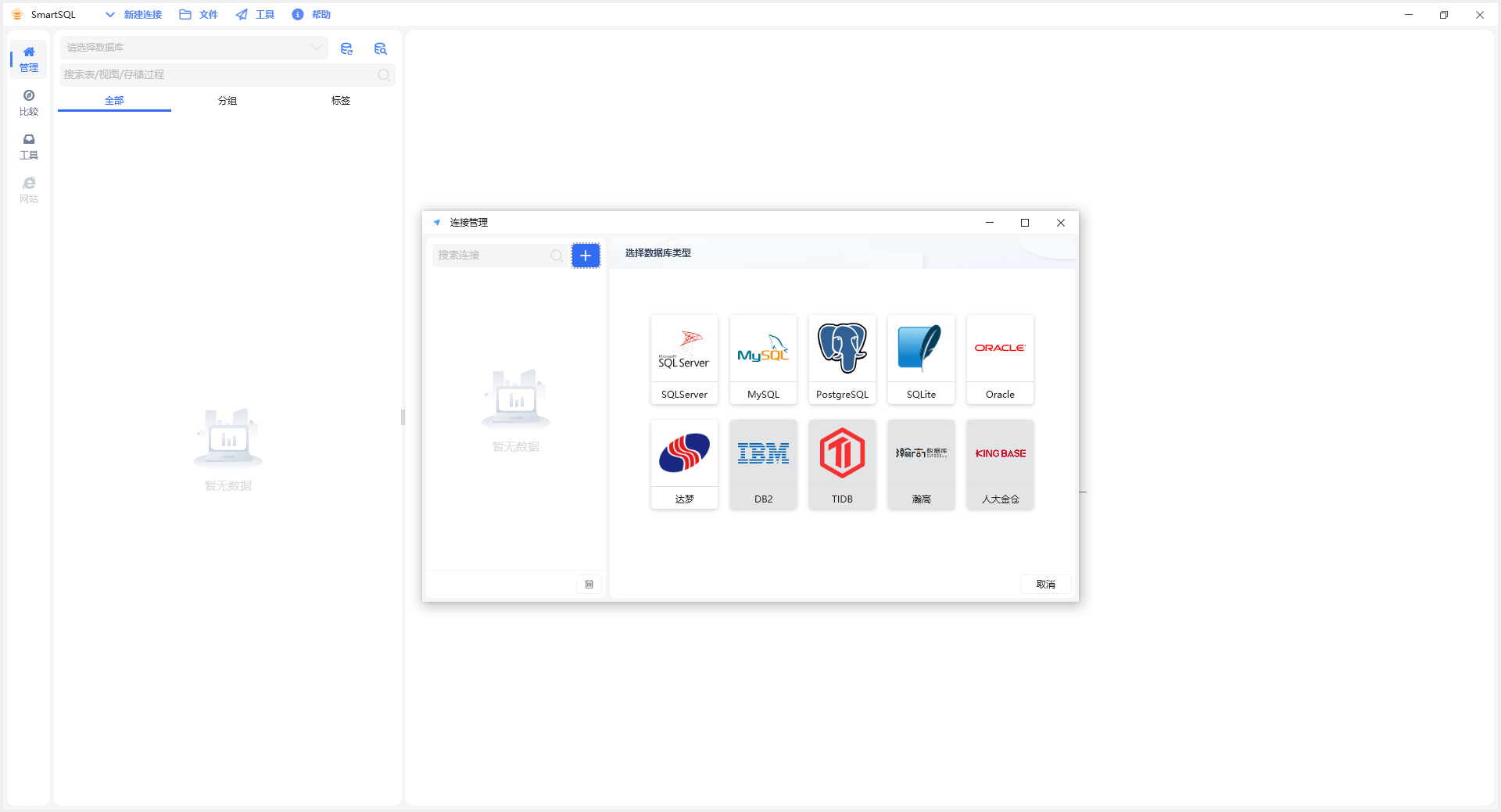The height and width of the screenshot is (812, 1501).
Task: Focus the 搜索表/视图/存储过程 search field
Action: pos(227,75)
